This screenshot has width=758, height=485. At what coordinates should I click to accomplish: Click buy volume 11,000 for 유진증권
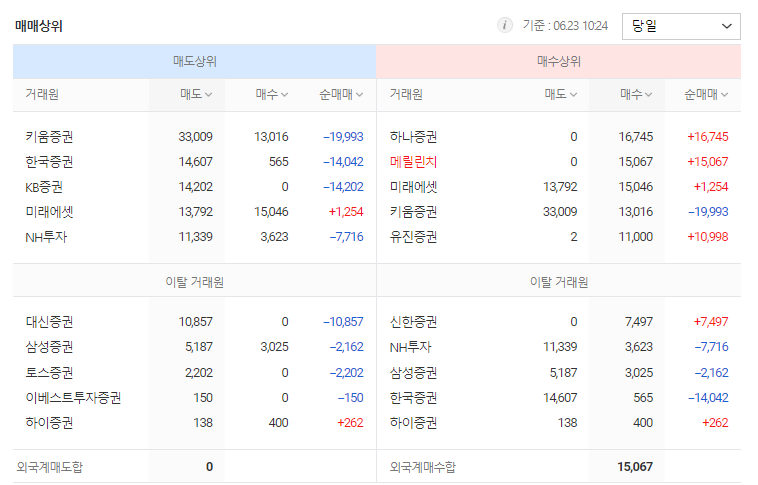tap(636, 237)
